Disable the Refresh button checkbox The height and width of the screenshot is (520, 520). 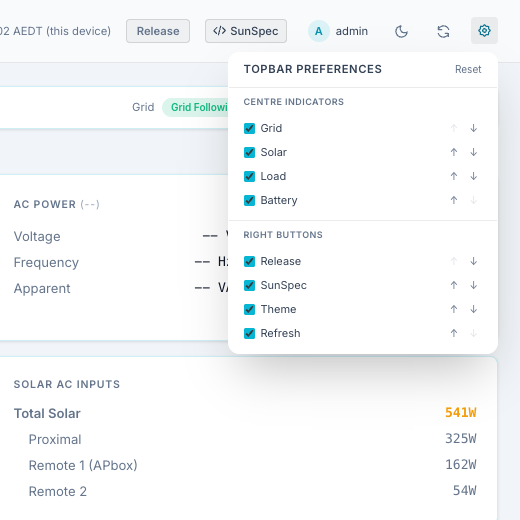249,333
